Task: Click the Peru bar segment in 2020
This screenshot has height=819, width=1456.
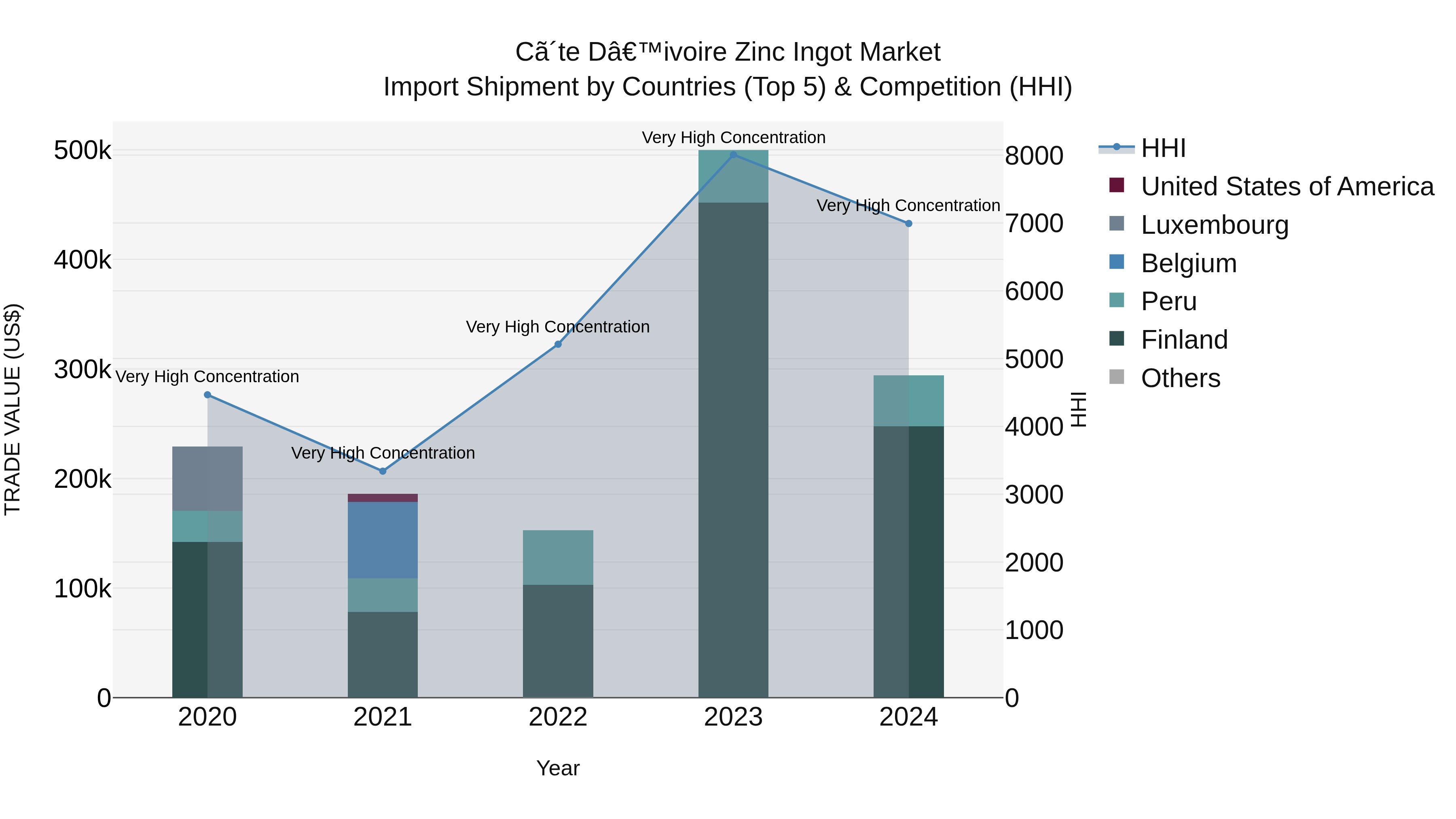Action: [207, 526]
